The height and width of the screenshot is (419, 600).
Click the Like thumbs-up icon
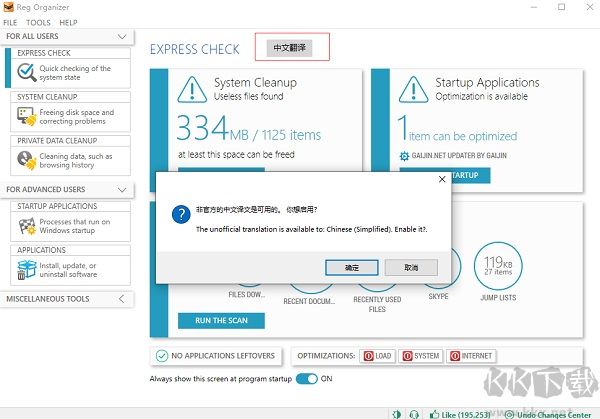[434, 414]
